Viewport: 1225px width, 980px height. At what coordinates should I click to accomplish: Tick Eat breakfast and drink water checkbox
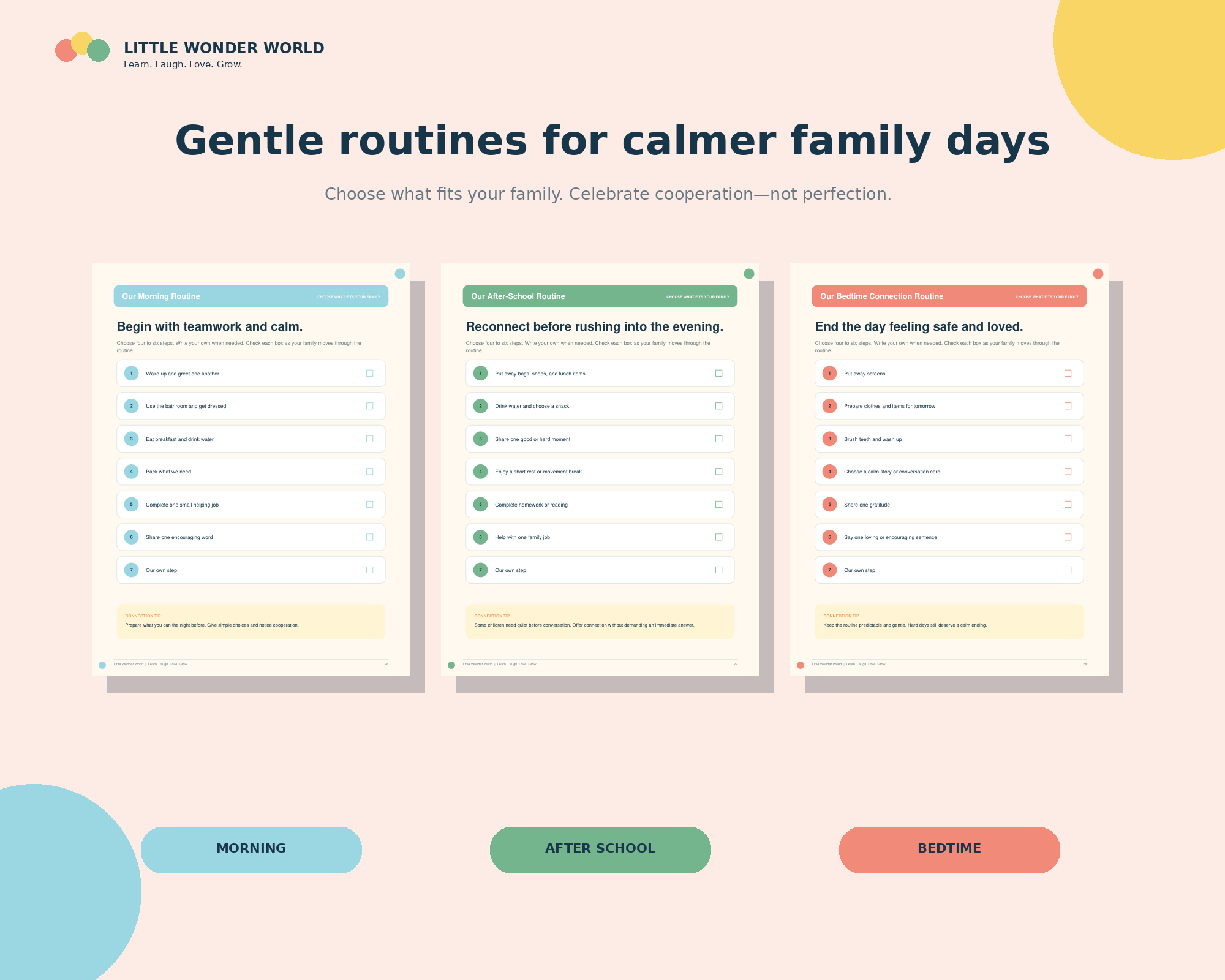[x=369, y=439]
